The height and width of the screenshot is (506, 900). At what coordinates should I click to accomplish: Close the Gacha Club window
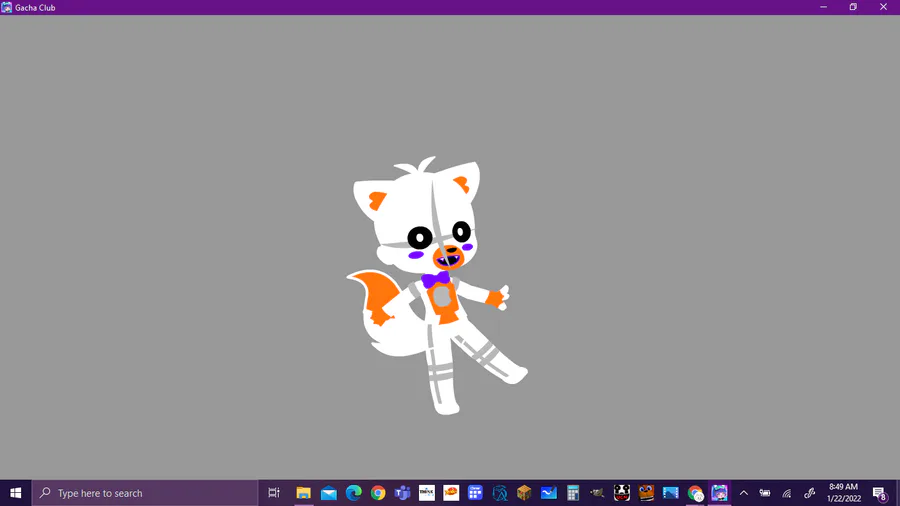883,7
